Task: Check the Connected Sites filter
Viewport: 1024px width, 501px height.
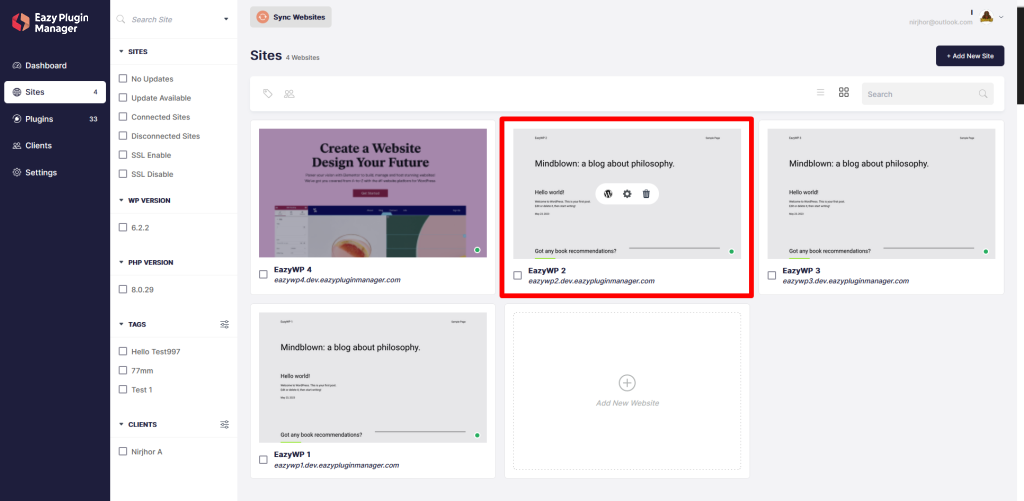Action: (123, 117)
